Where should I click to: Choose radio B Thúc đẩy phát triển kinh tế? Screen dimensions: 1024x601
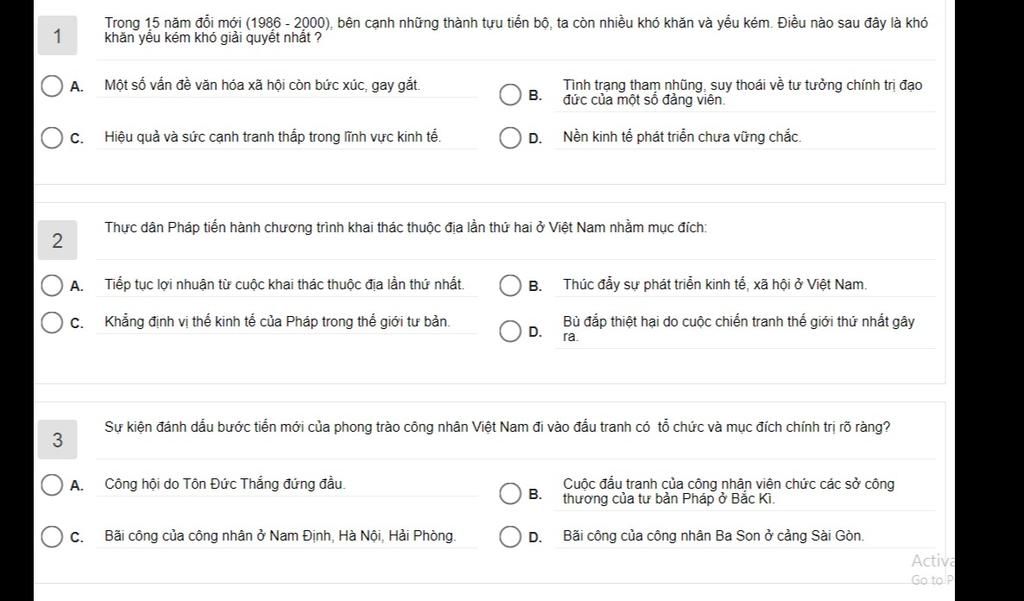click(x=510, y=285)
